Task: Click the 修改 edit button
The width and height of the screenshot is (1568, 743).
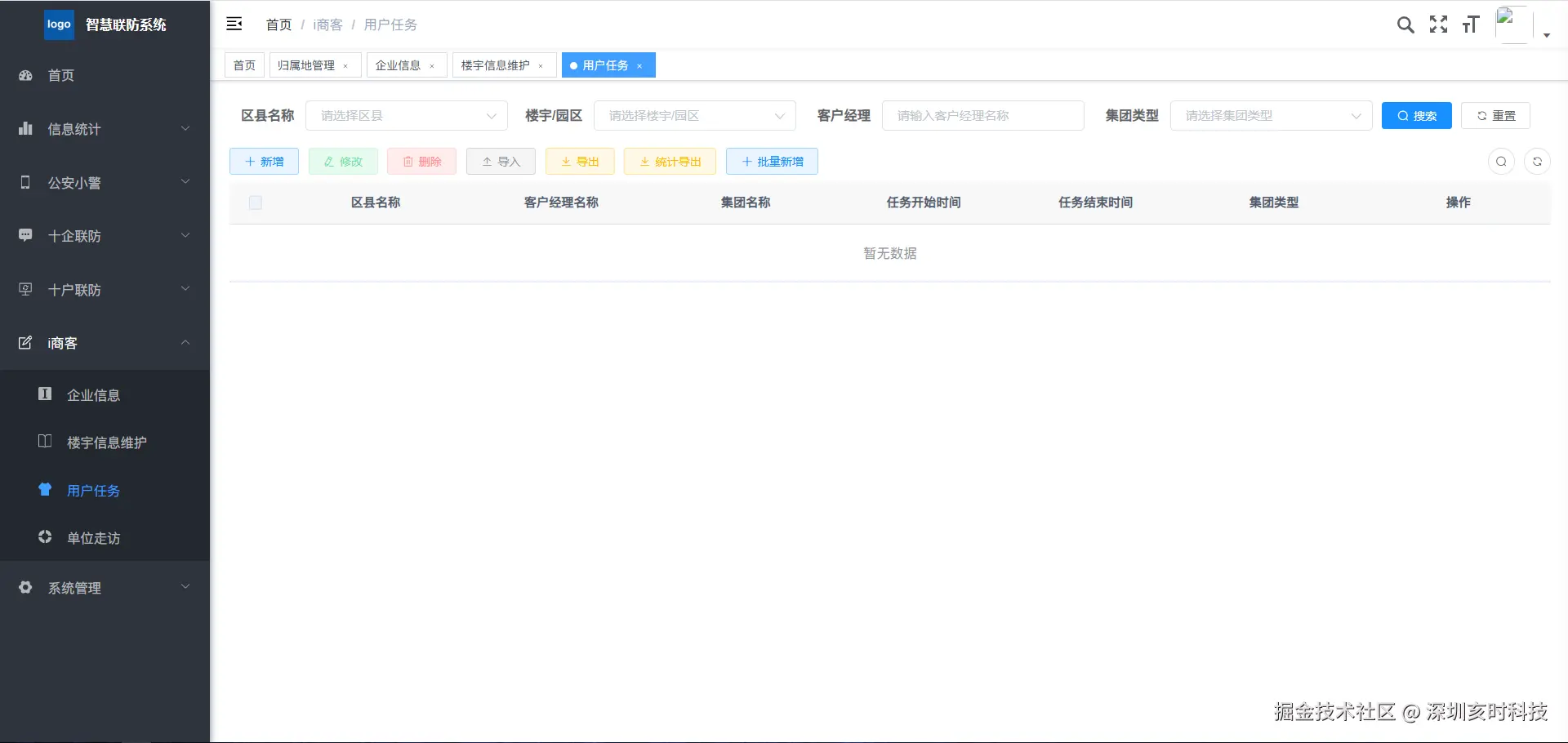Action: (x=343, y=162)
